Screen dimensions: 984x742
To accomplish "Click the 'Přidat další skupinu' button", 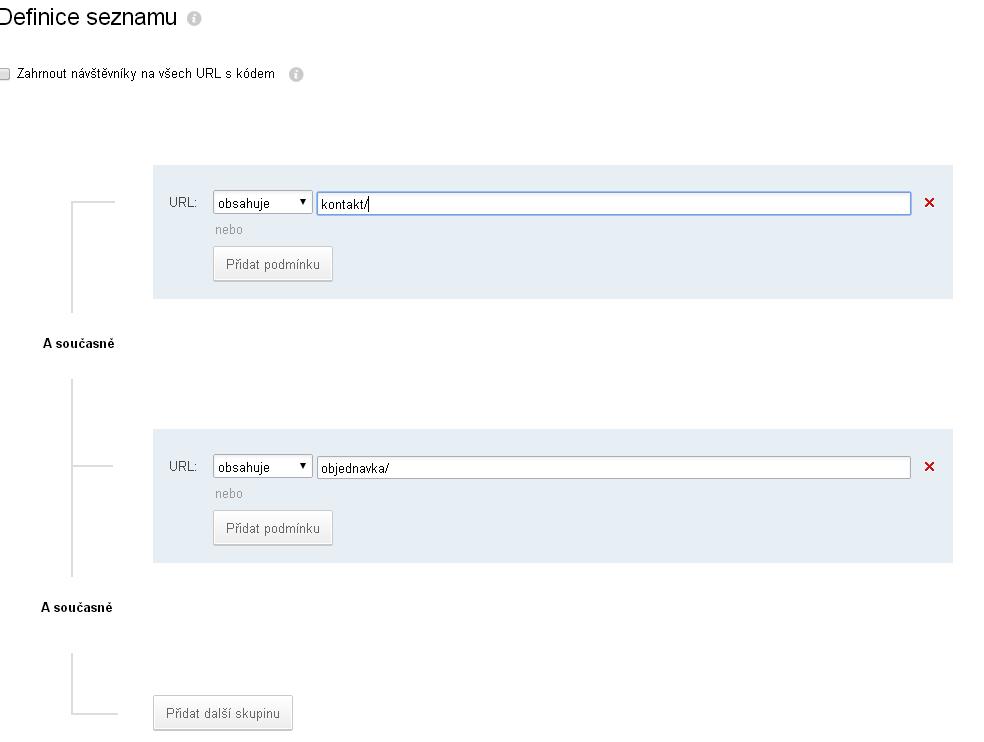I will pyautogui.click(x=223, y=713).
